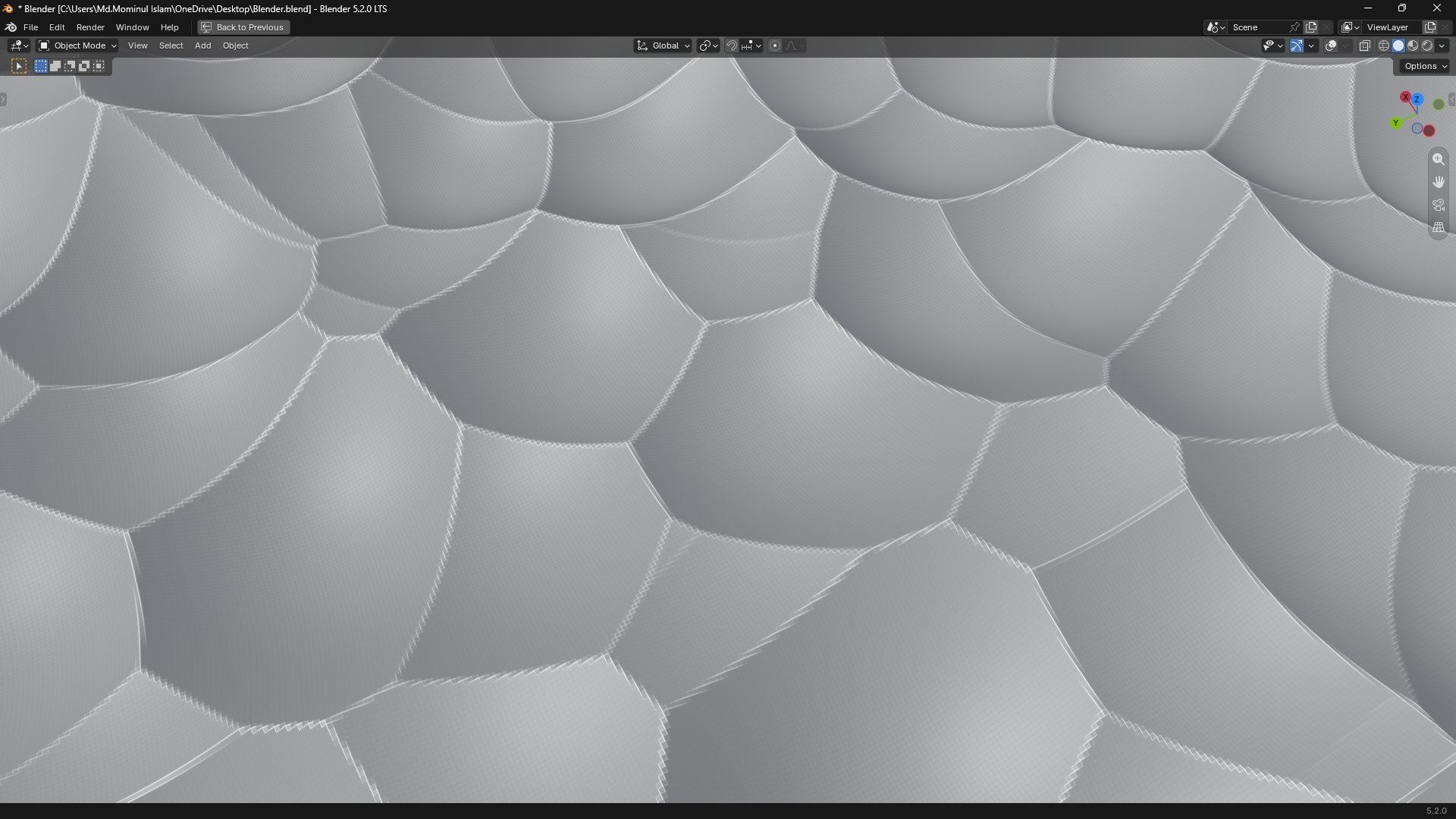Screen dimensions: 1456x819
Task: Switch to Wireframe viewport shading
Action: coord(1384,45)
